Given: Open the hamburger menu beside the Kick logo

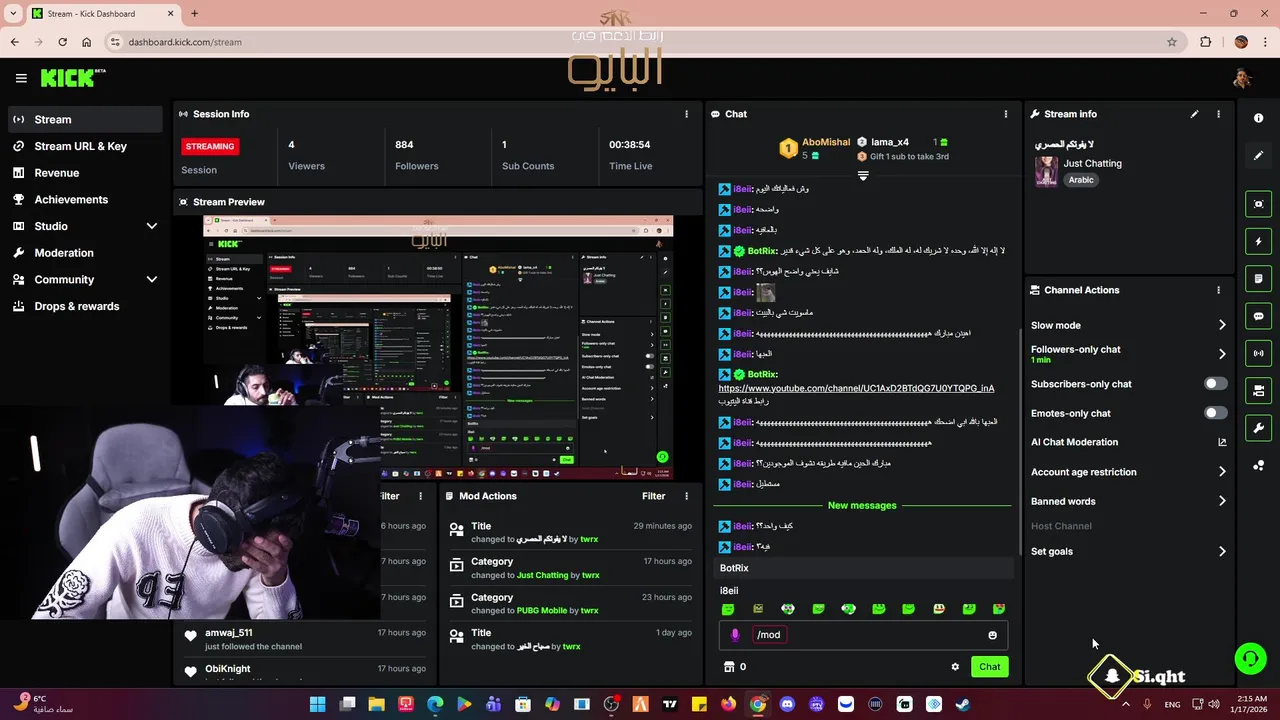Looking at the screenshot, I should pos(21,78).
